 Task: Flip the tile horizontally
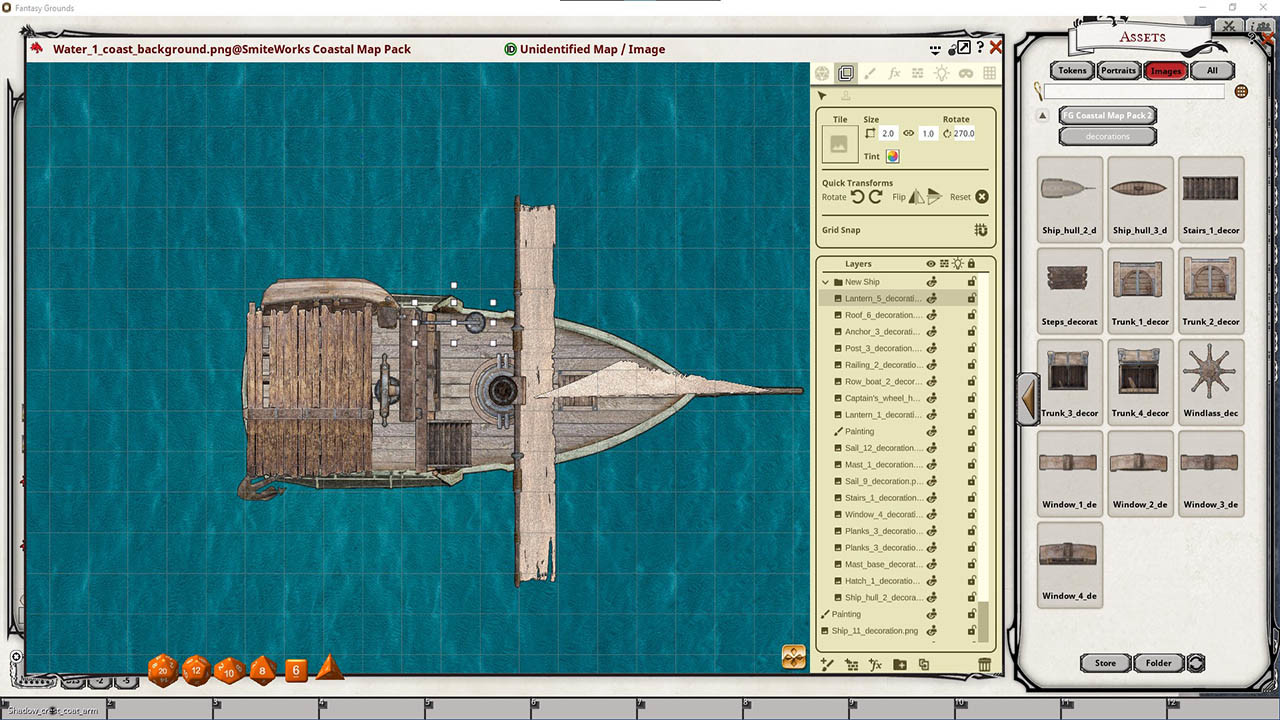pyautogui.click(x=916, y=197)
